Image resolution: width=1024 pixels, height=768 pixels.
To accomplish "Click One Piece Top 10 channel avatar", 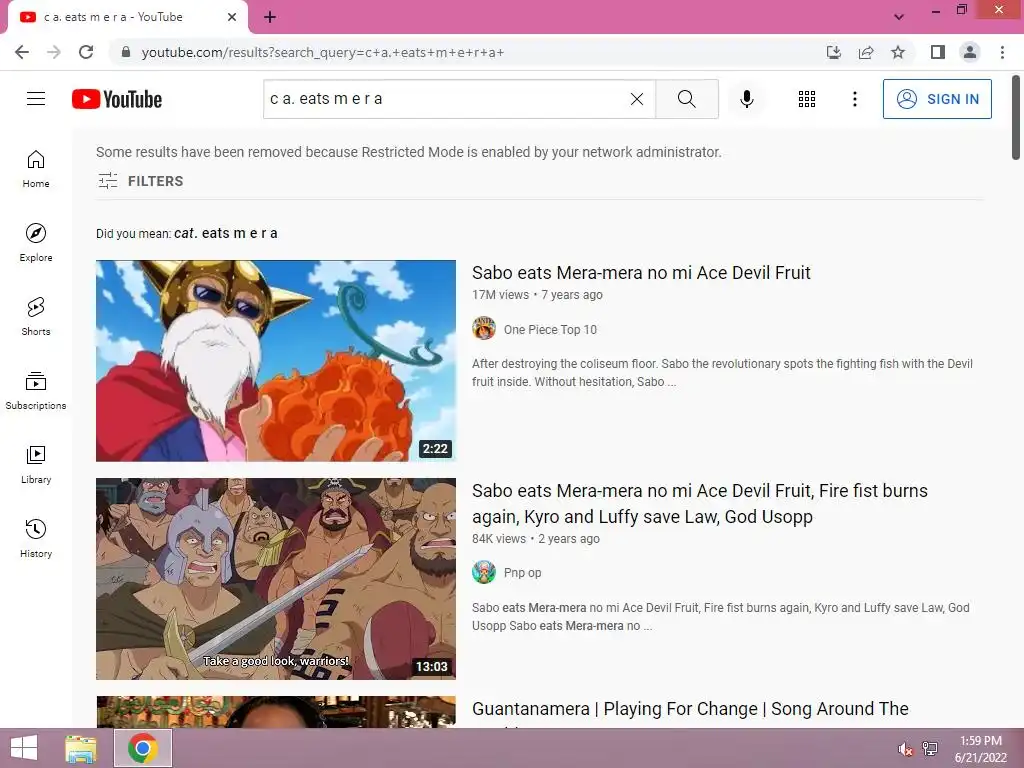I will [484, 328].
